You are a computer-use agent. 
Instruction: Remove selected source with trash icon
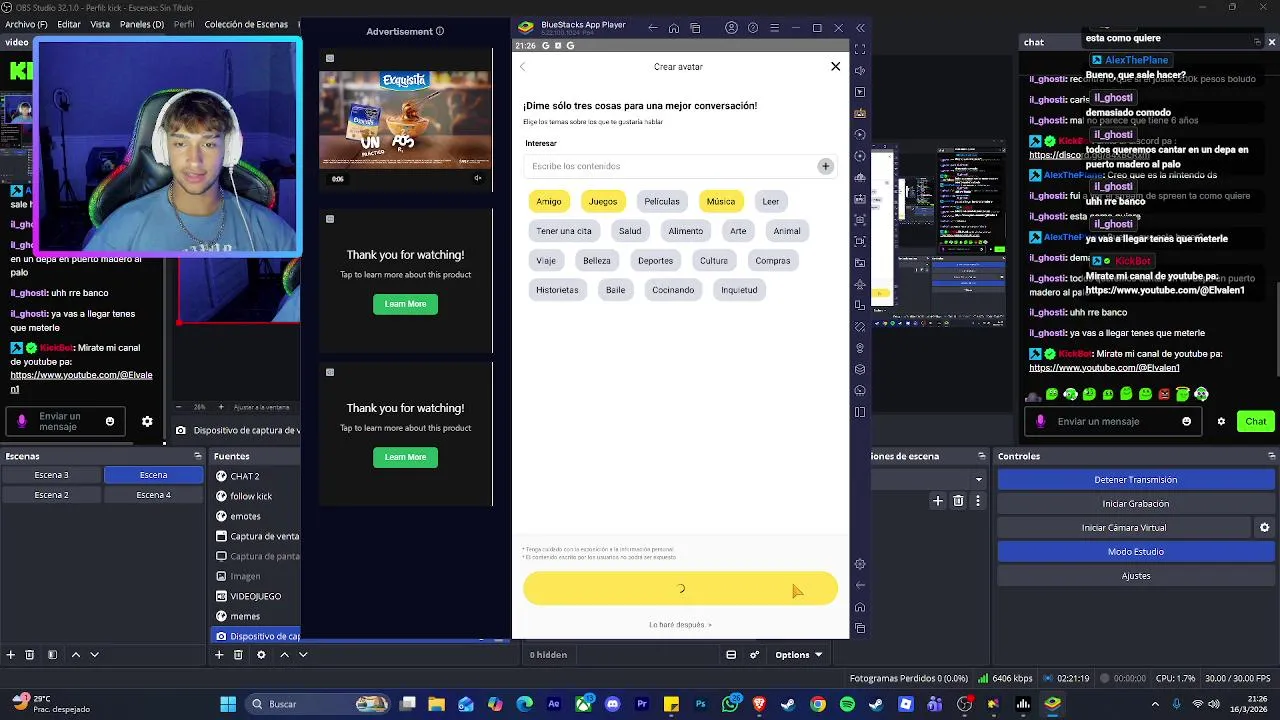pos(238,655)
